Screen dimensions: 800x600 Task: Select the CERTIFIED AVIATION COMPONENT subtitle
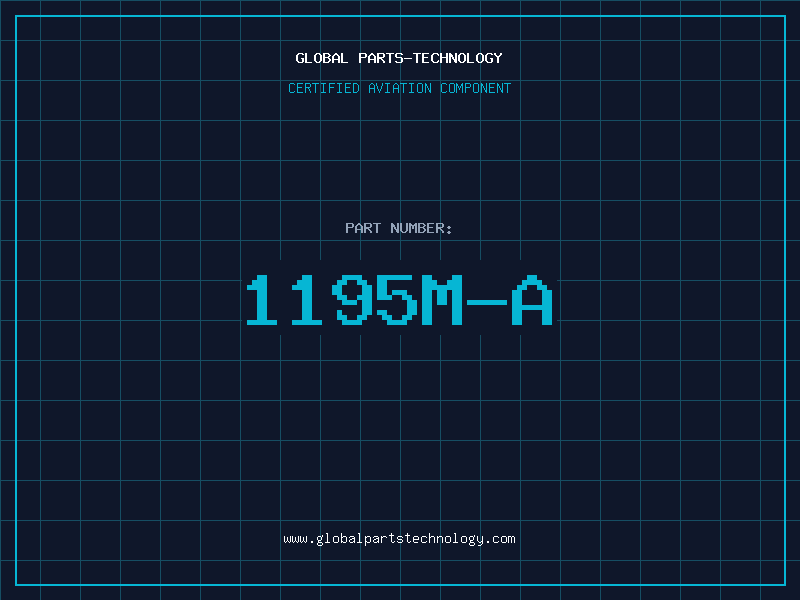[x=399, y=88]
